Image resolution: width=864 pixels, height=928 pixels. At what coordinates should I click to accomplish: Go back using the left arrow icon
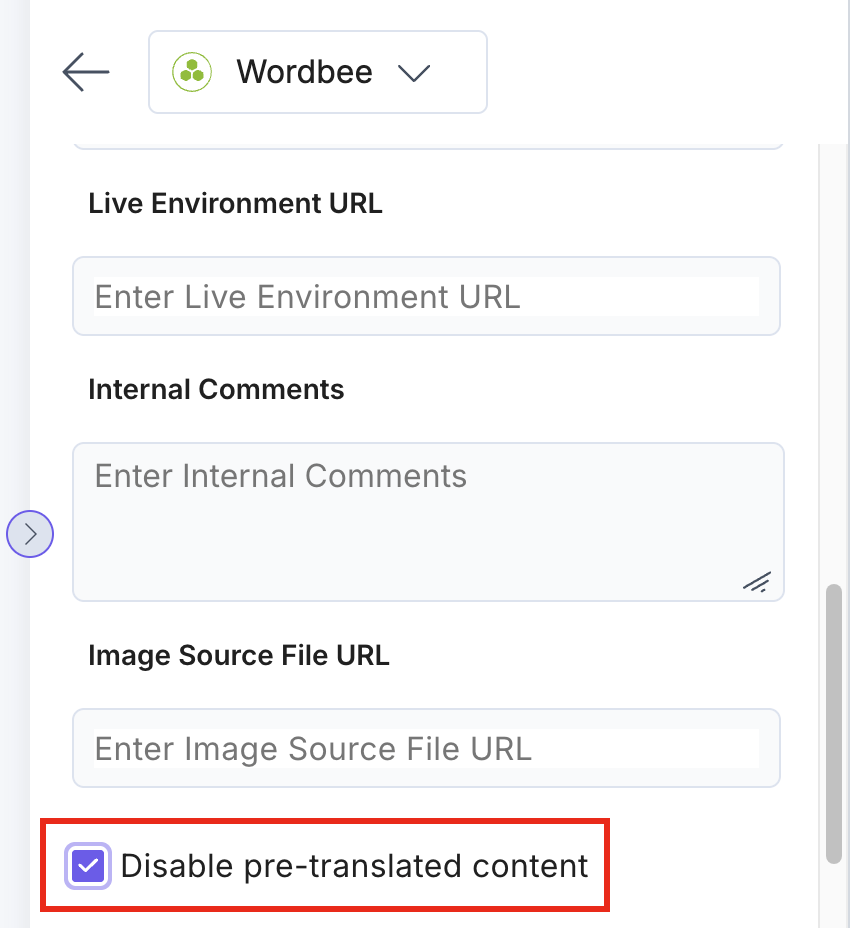pyautogui.click(x=86, y=72)
